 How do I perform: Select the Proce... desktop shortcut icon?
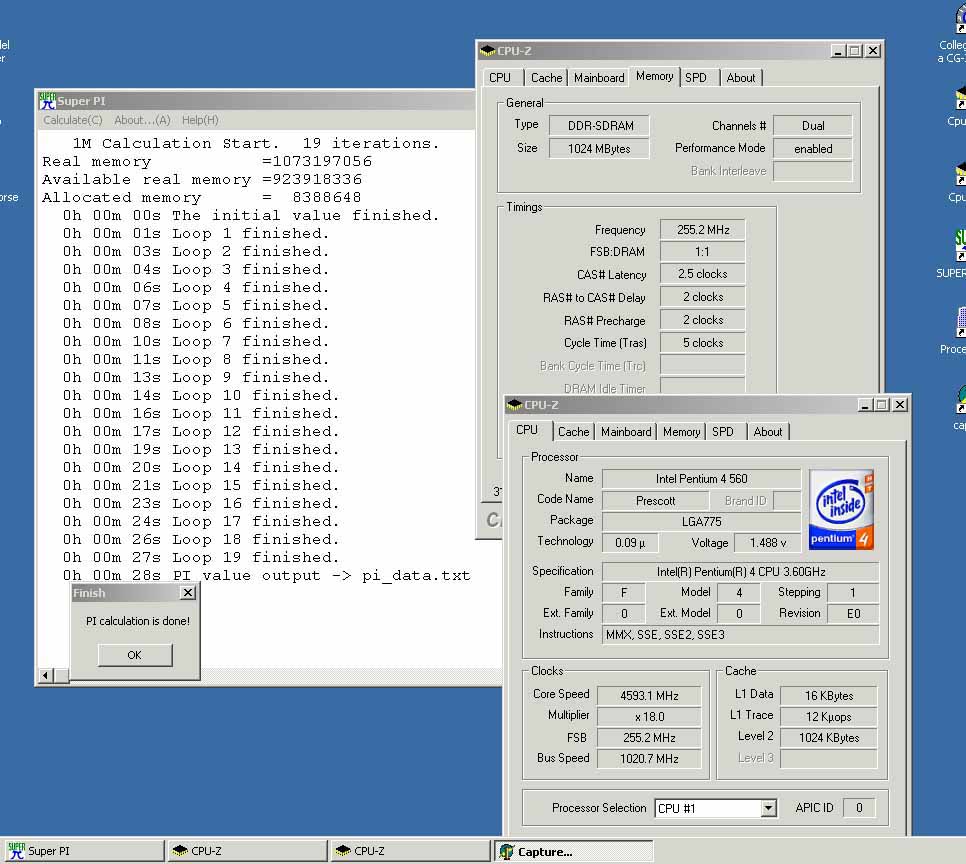pyautogui.click(x=960, y=322)
